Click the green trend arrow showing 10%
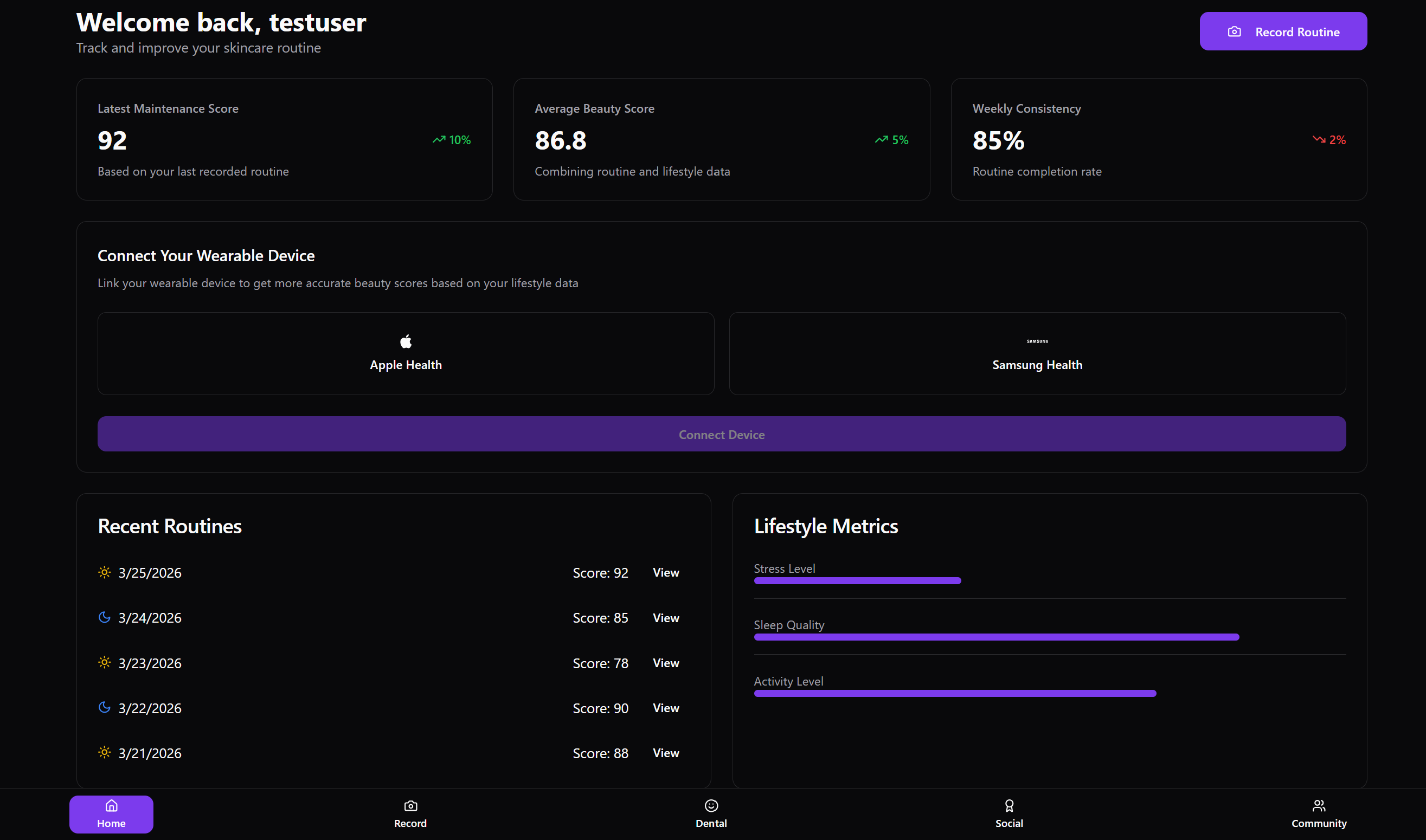The height and width of the screenshot is (840, 1426). pyautogui.click(x=439, y=140)
